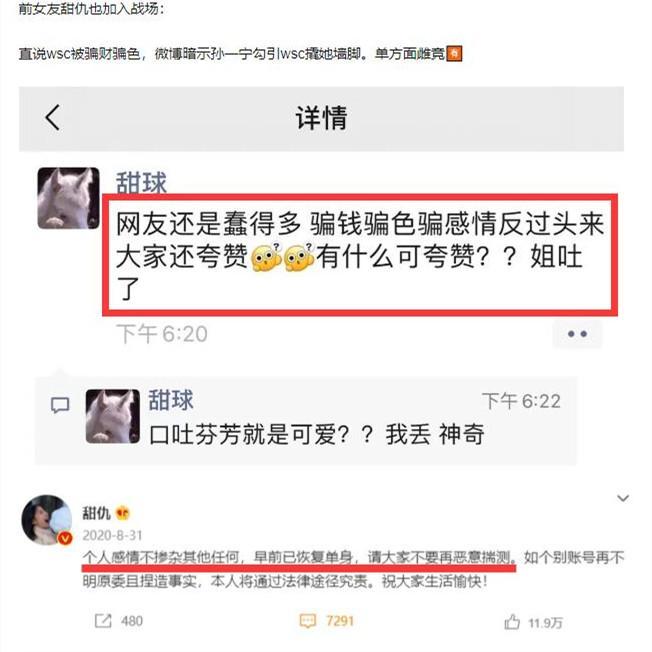652x652 pixels.
Task: Click the reply speech bubble icon
Action: 60,405
